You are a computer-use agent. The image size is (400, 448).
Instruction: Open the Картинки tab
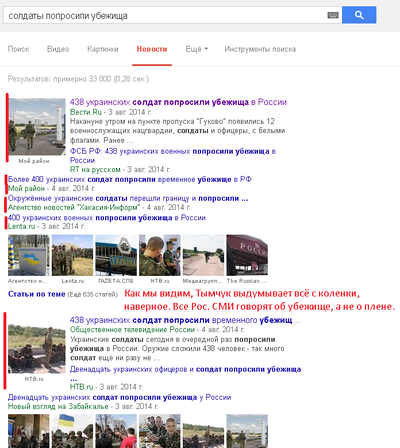(103, 49)
